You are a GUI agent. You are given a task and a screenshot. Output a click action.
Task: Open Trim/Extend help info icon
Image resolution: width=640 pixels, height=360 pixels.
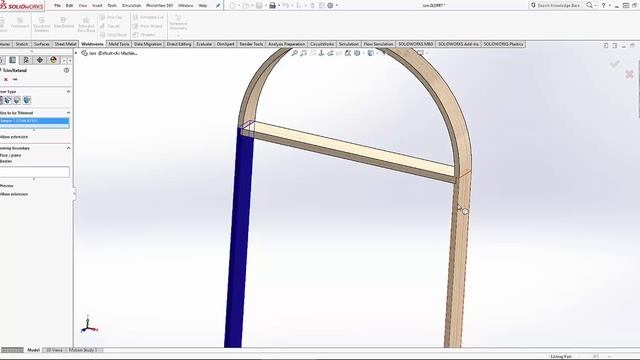click(x=66, y=70)
